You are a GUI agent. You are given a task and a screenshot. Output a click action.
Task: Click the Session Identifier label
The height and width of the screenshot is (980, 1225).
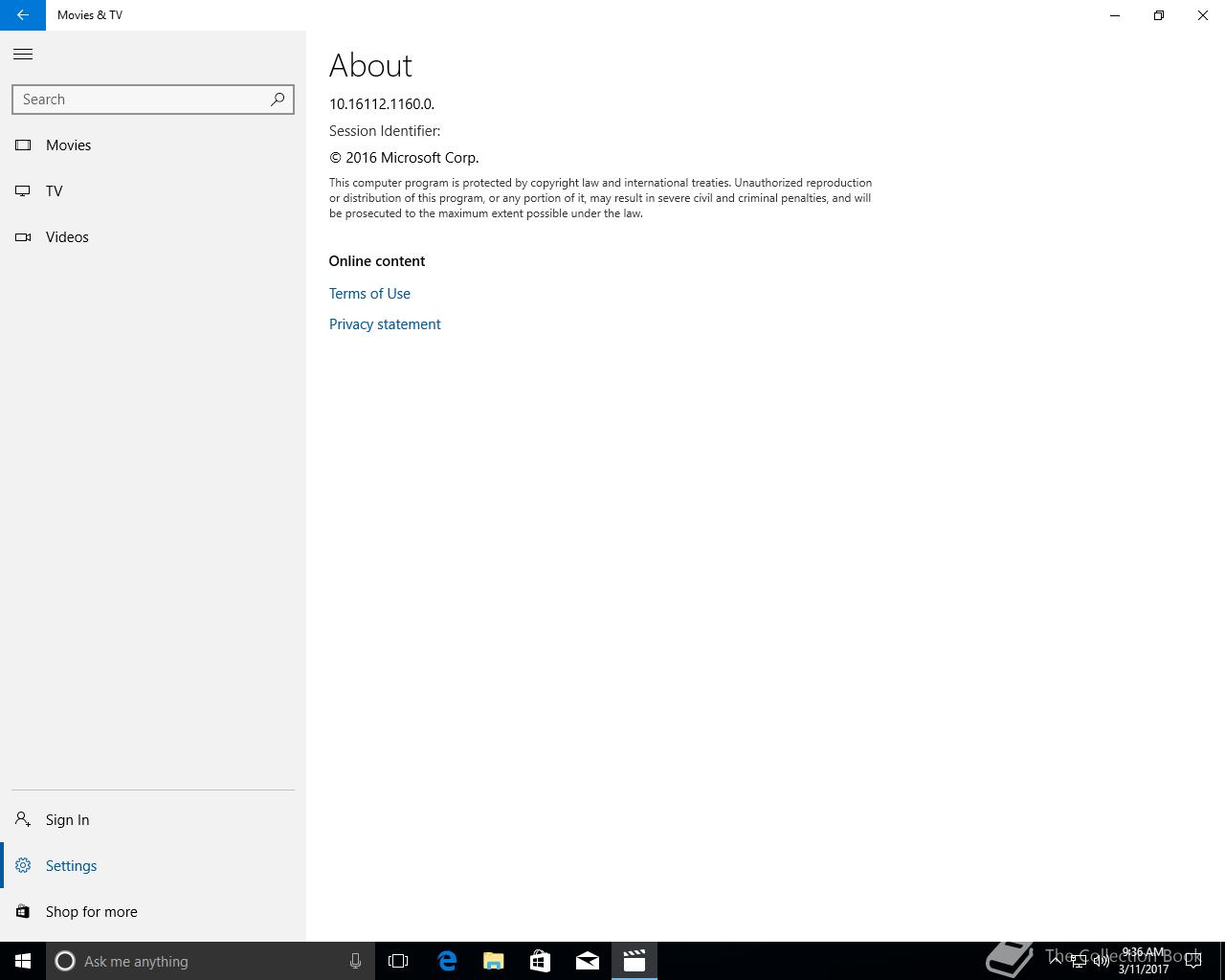click(385, 131)
